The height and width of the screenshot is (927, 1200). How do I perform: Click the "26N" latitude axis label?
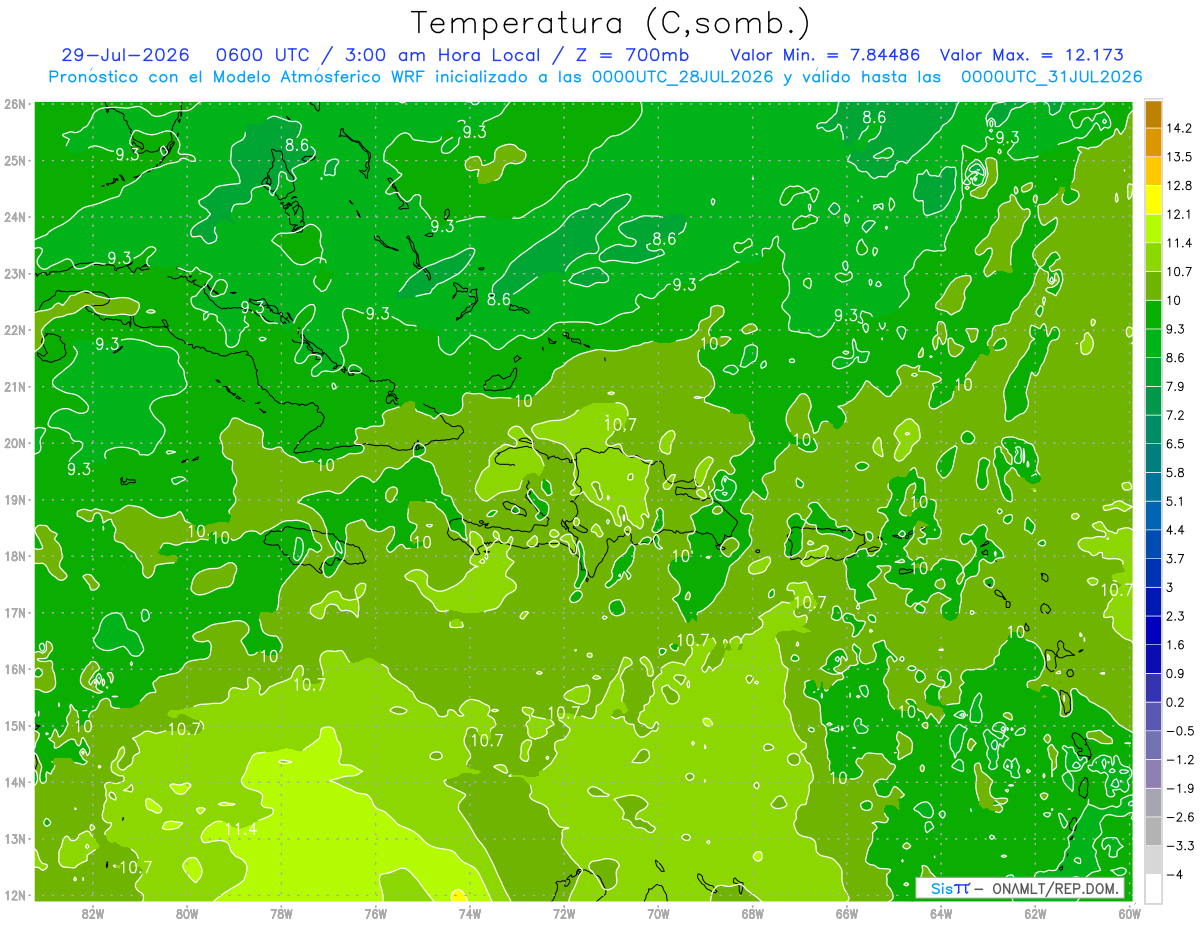point(15,104)
